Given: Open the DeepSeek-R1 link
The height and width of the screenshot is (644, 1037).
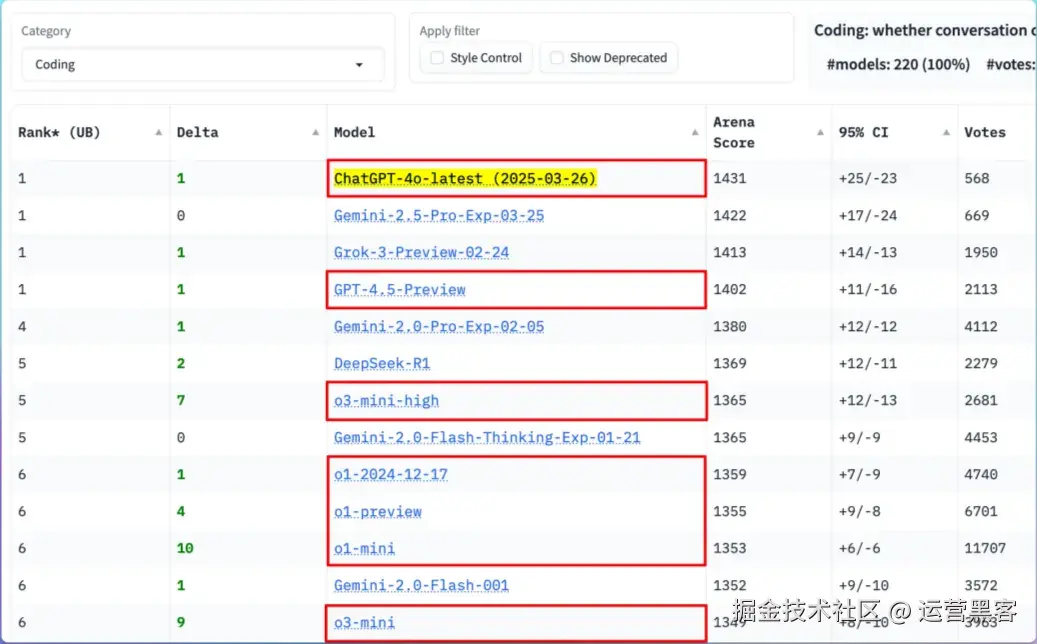Looking at the screenshot, I should 382,364.
